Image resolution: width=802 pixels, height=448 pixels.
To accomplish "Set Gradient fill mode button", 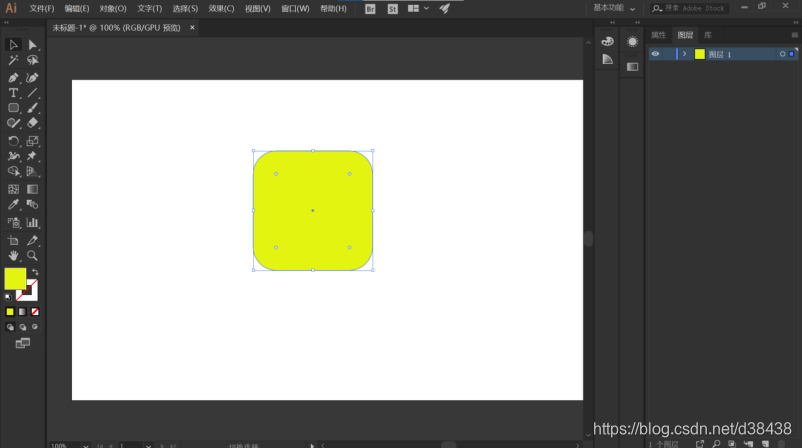I will [23, 311].
